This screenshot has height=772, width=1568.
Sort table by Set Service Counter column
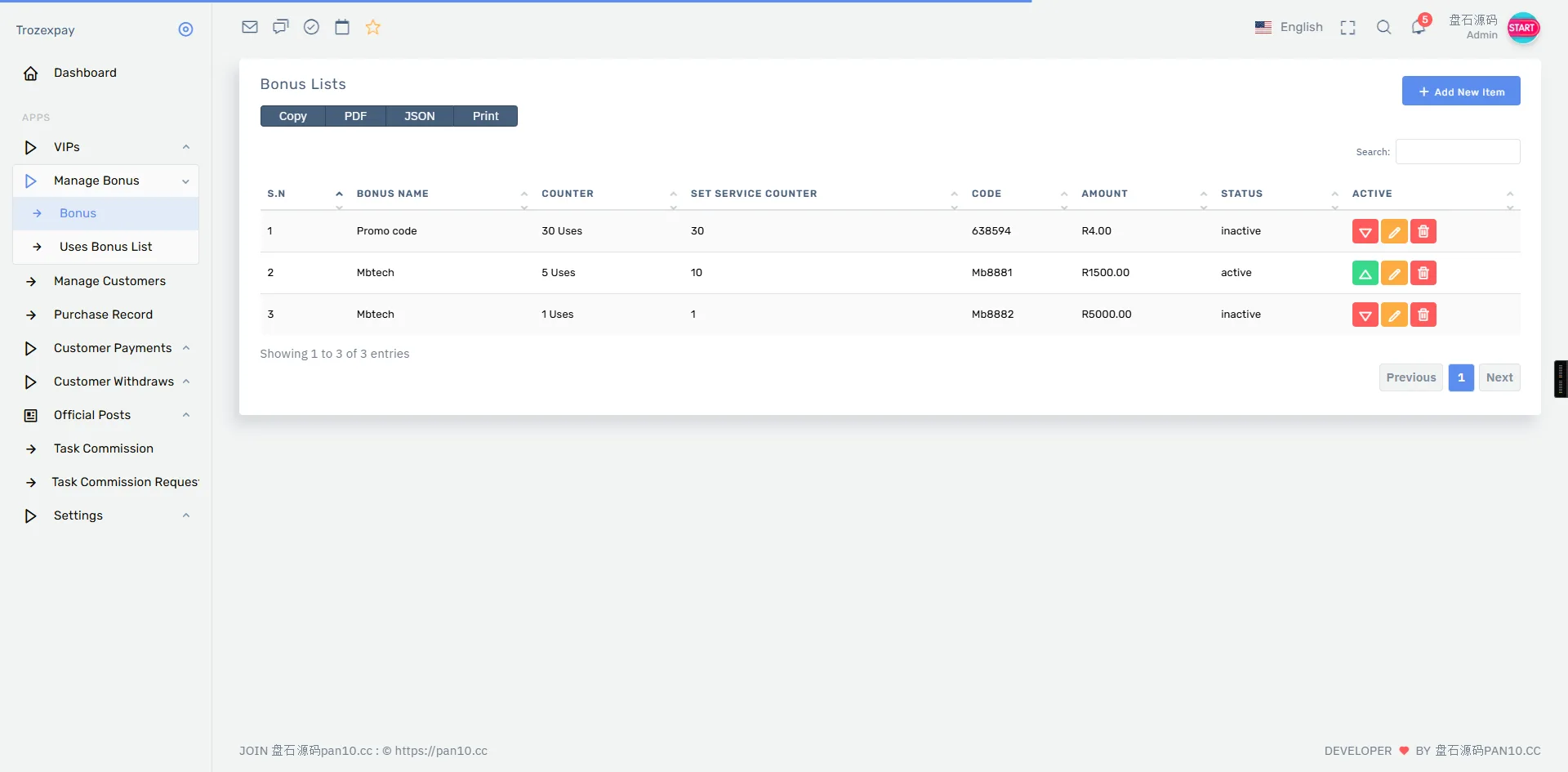(824, 194)
